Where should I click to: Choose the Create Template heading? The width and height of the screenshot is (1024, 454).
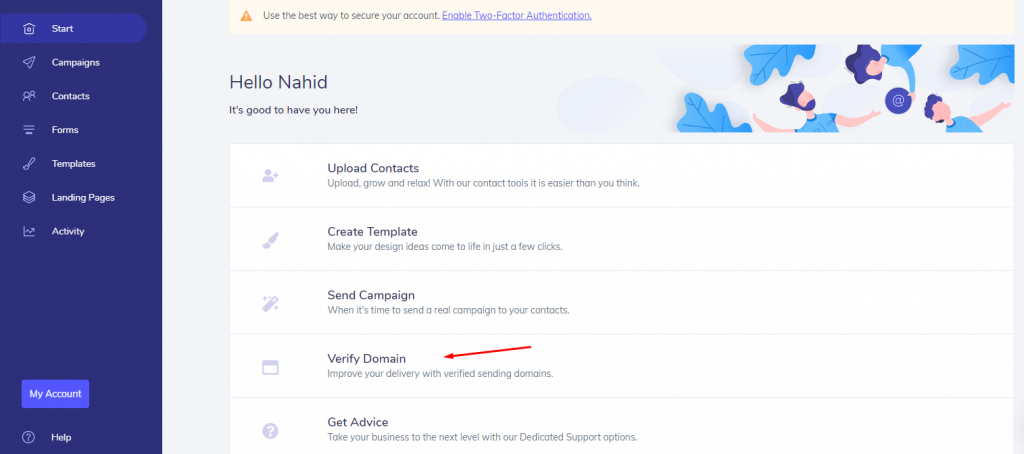point(372,231)
